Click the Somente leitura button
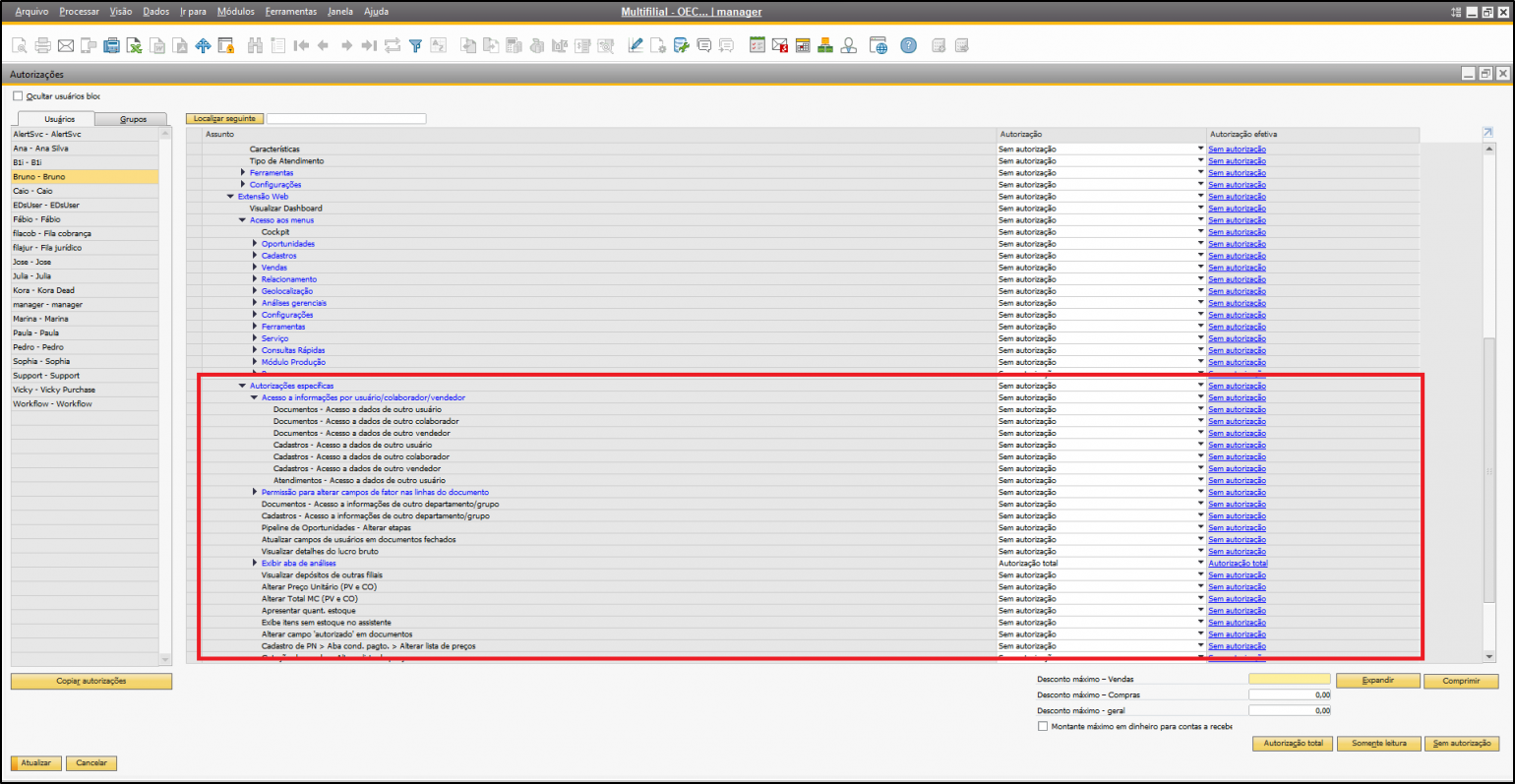Screen dimensions: 1515x784 point(1378,744)
